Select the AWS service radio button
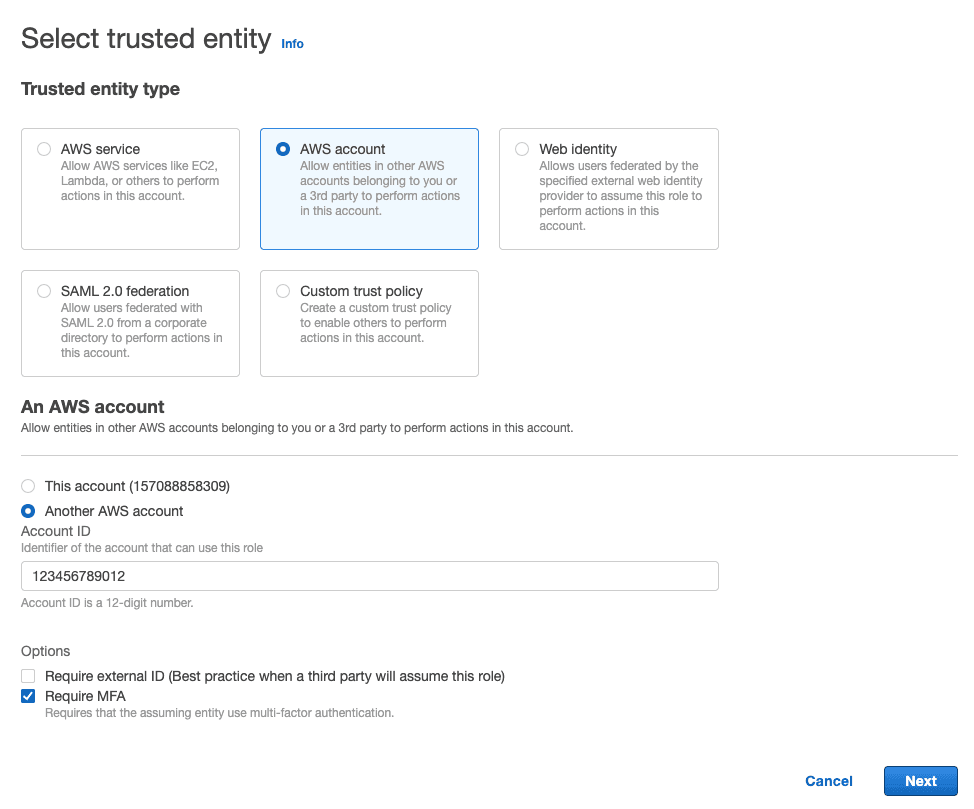The width and height of the screenshot is (974, 809). 43,149
